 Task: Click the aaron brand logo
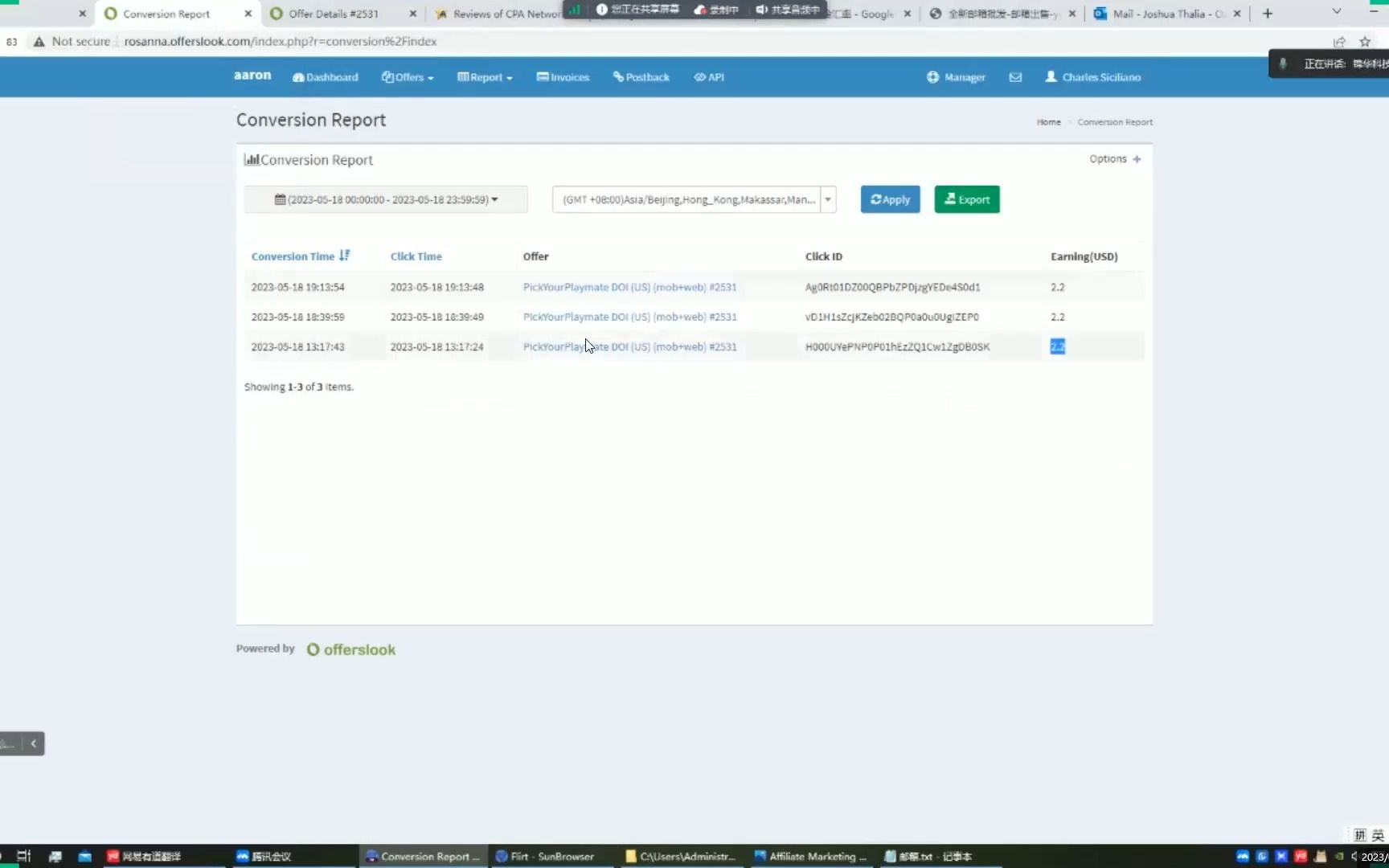tap(252, 76)
